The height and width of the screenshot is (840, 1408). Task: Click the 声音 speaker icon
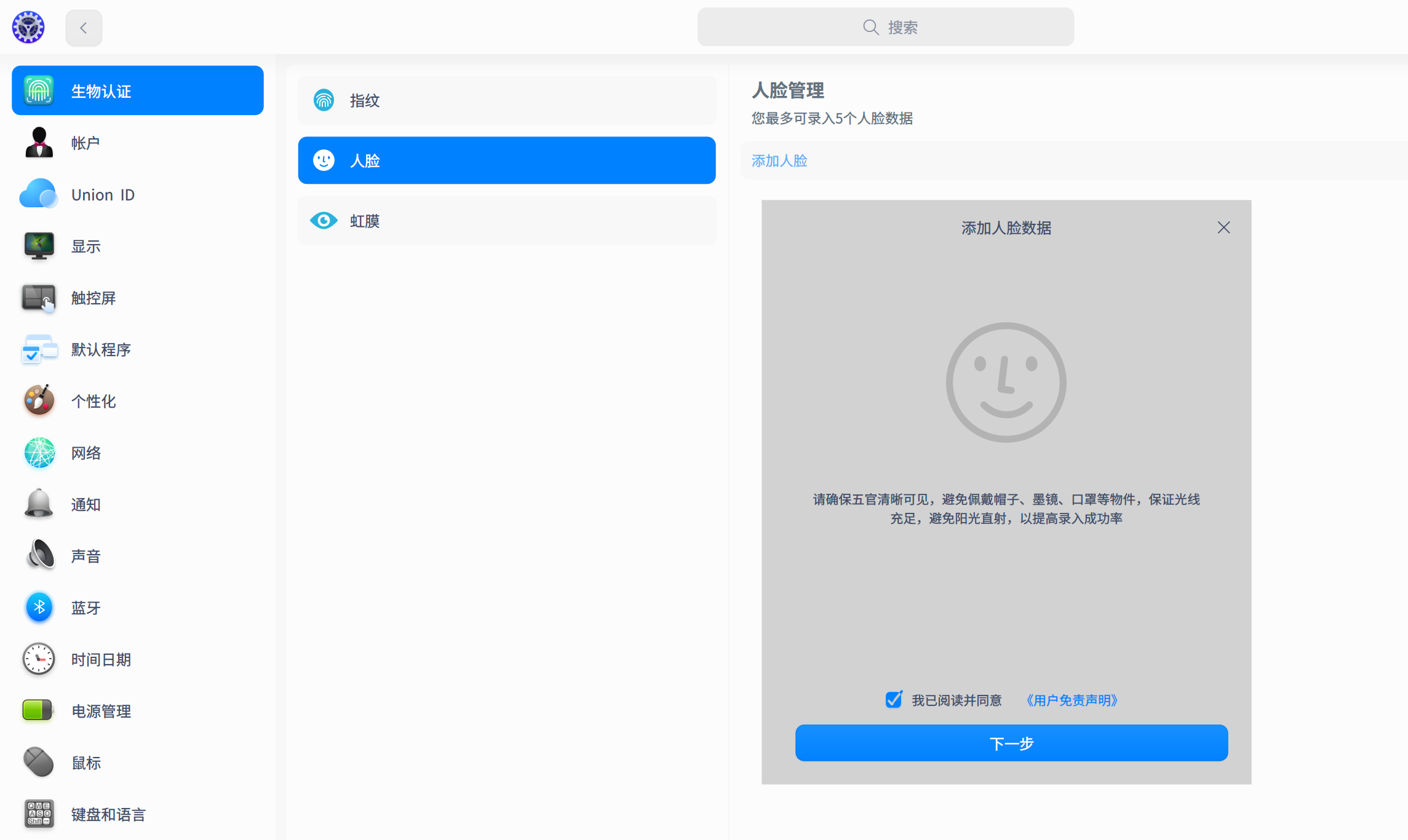tap(39, 555)
